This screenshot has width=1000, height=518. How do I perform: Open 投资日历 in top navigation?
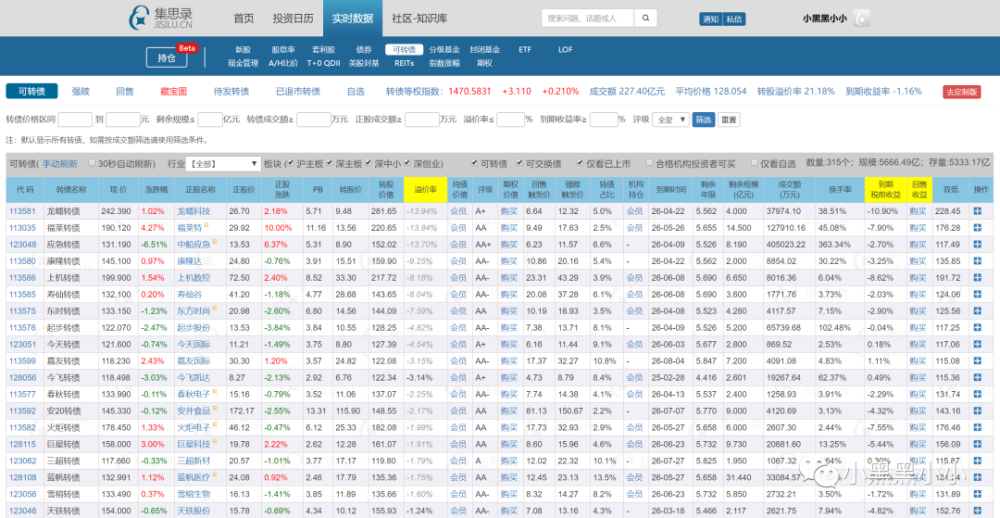click(x=293, y=18)
